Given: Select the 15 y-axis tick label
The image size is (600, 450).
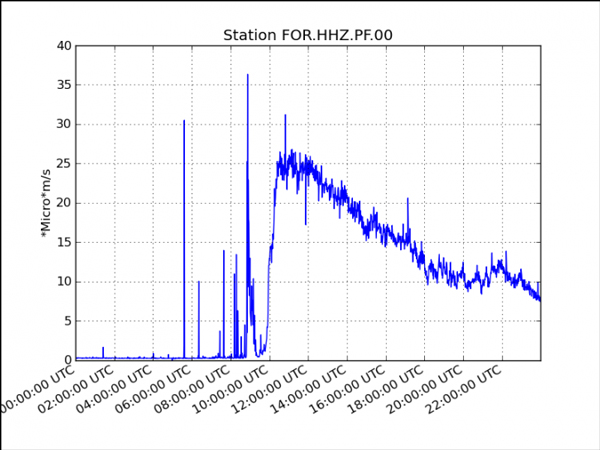Looking at the screenshot, I should click(x=63, y=242).
